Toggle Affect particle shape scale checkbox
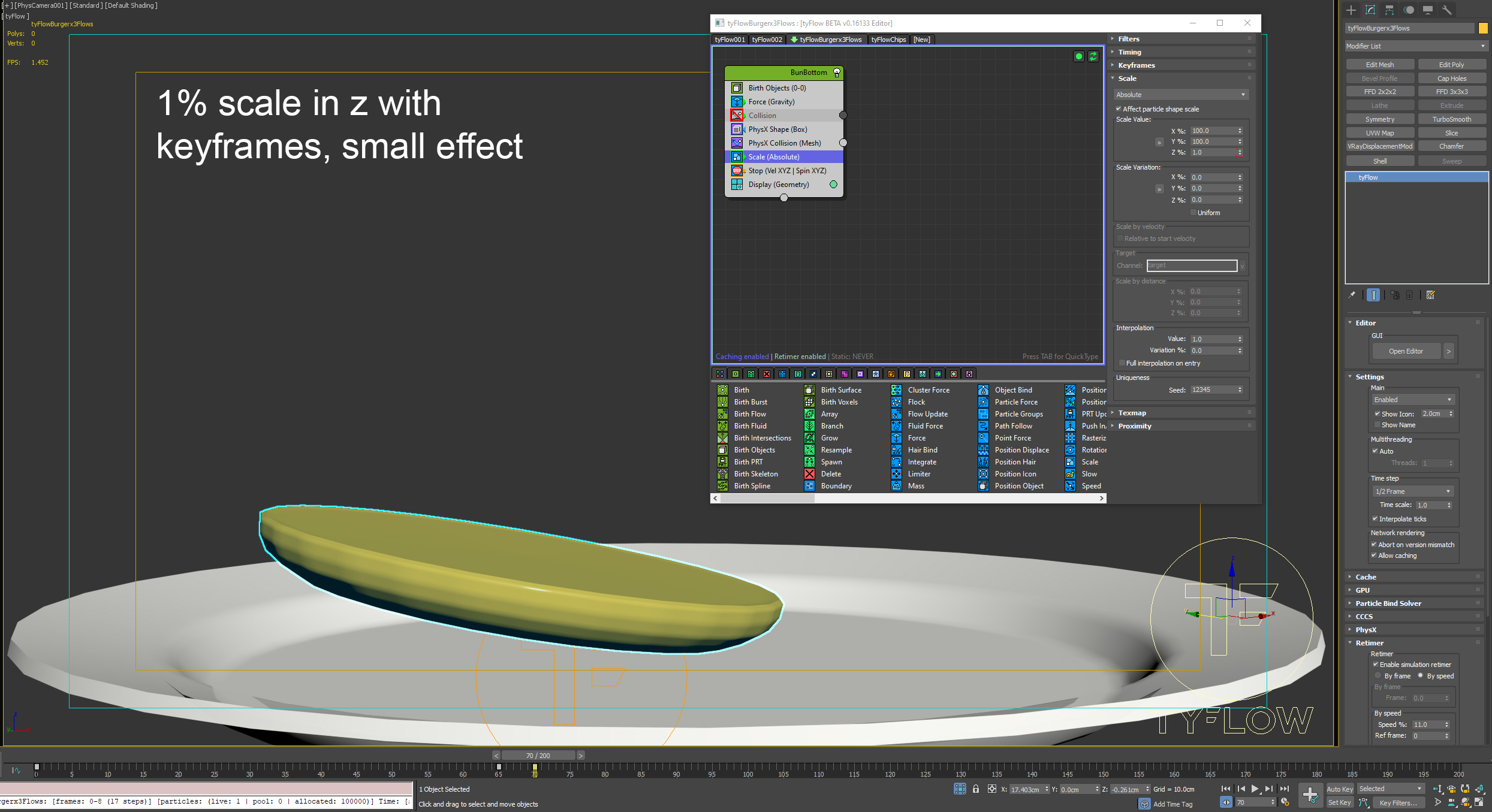 (1119, 109)
